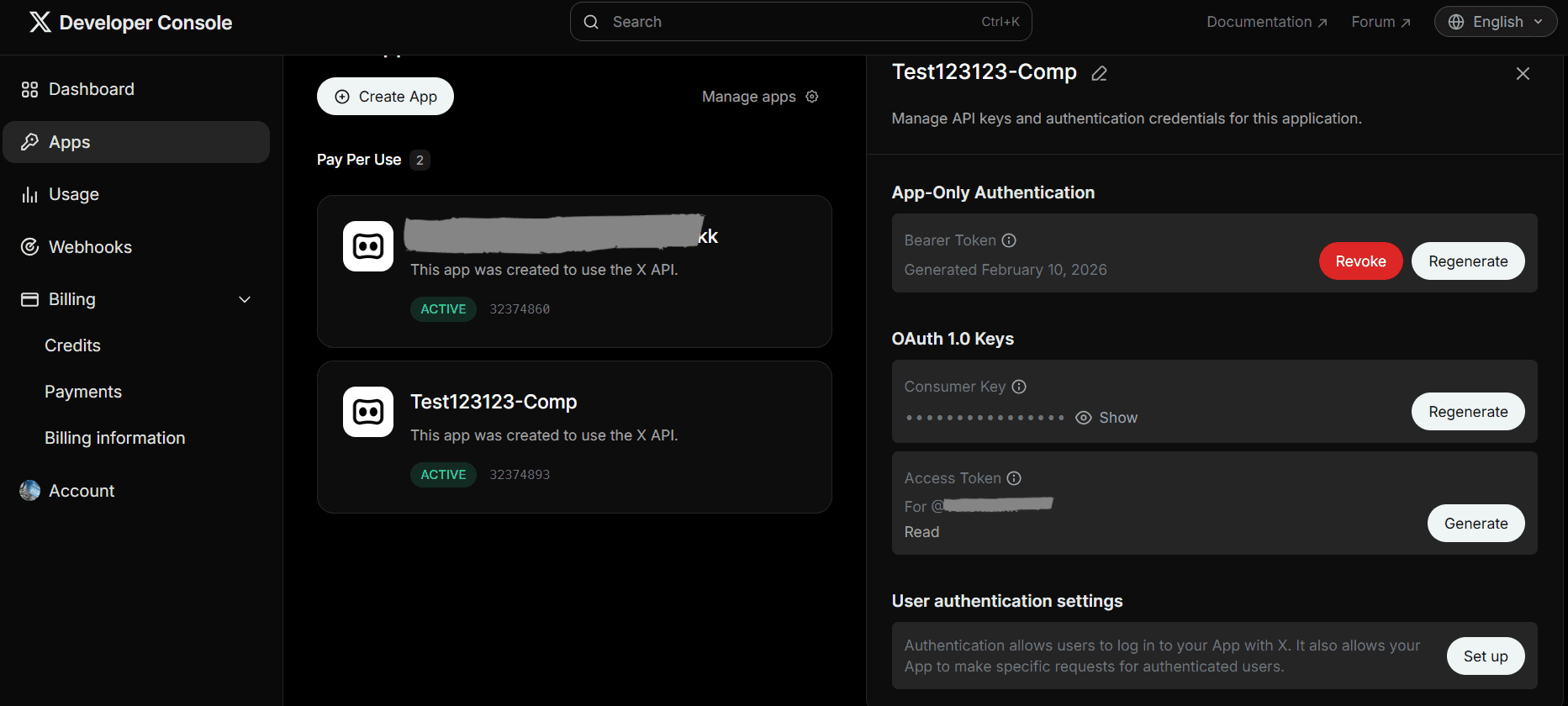Click the Account avatar icon
The width and height of the screenshot is (1568, 706).
(x=29, y=491)
